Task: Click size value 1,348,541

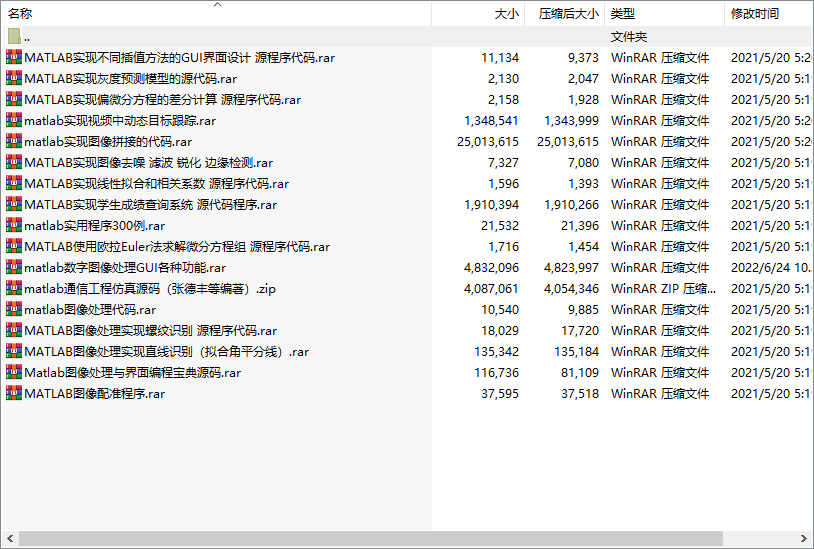Action: click(491, 121)
